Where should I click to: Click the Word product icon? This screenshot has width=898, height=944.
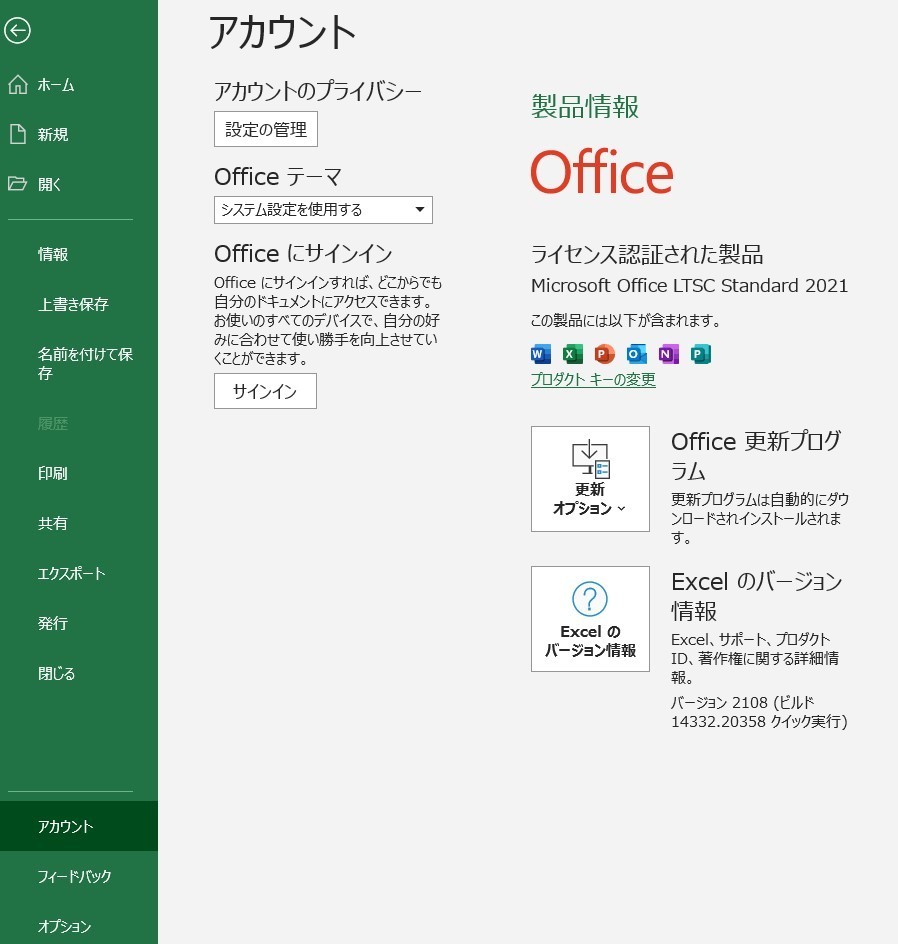tap(540, 353)
